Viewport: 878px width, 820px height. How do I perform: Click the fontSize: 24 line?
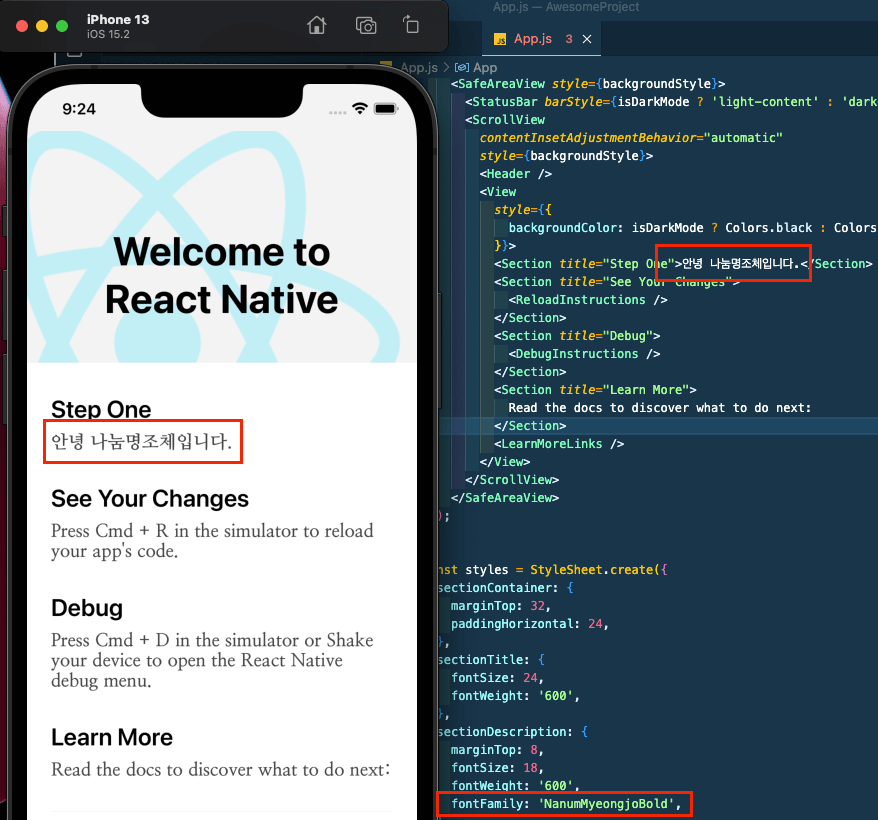497,678
